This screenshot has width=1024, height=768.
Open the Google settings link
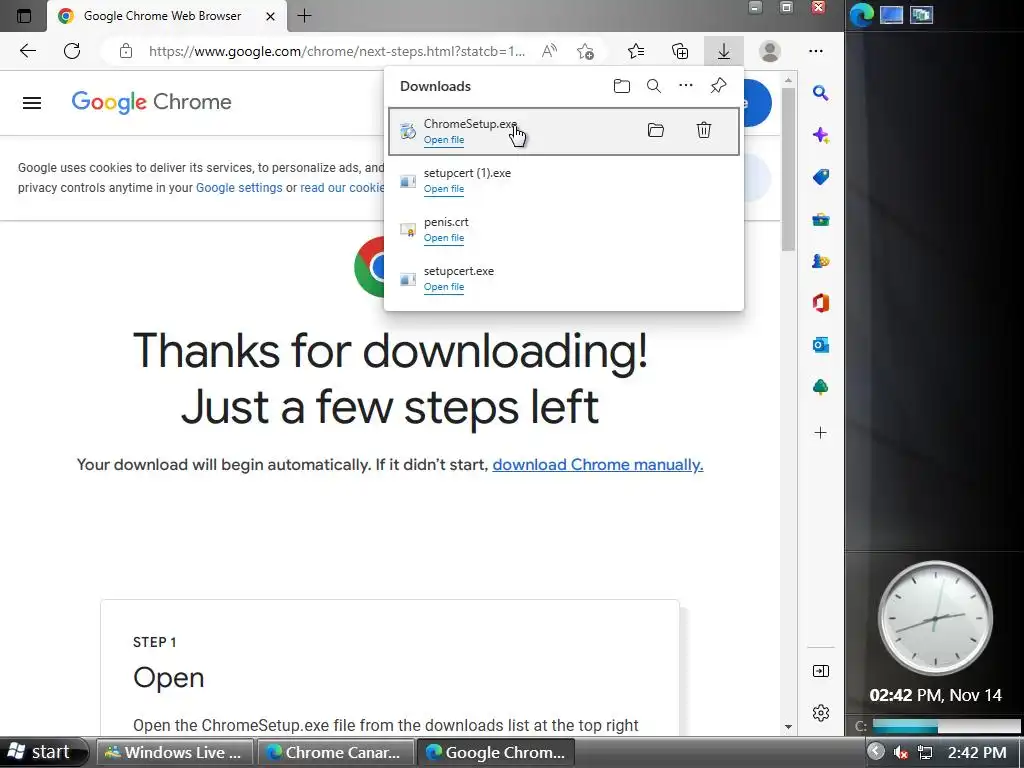click(x=239, y=187)
